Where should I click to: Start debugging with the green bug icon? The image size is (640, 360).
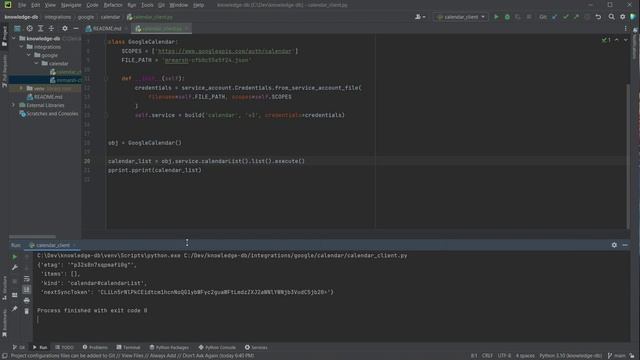pyautogui.click(x=507, y=17)
